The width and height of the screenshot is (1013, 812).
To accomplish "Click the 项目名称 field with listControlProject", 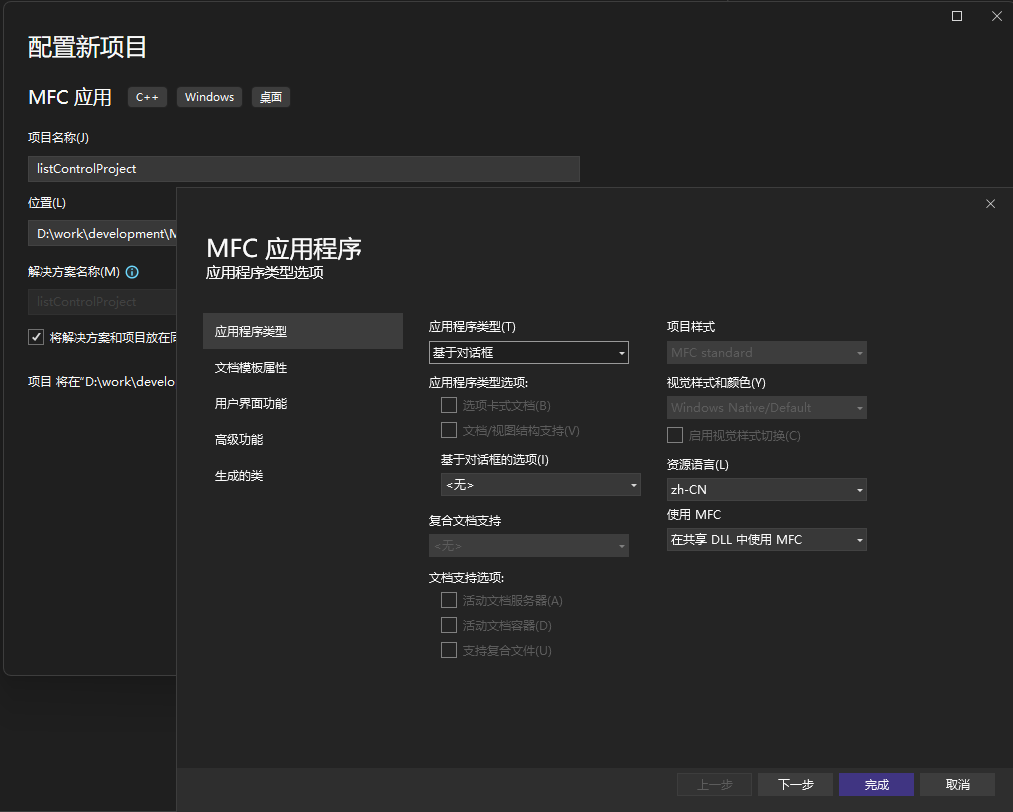I will click(303, 169).
